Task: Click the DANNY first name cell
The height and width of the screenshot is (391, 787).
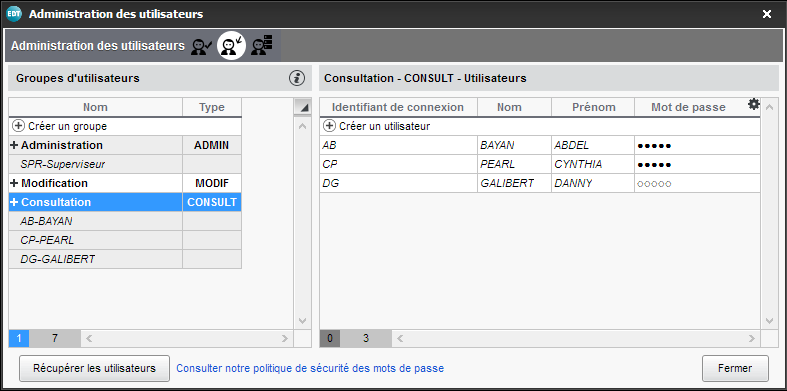Action: coord(593,183)
